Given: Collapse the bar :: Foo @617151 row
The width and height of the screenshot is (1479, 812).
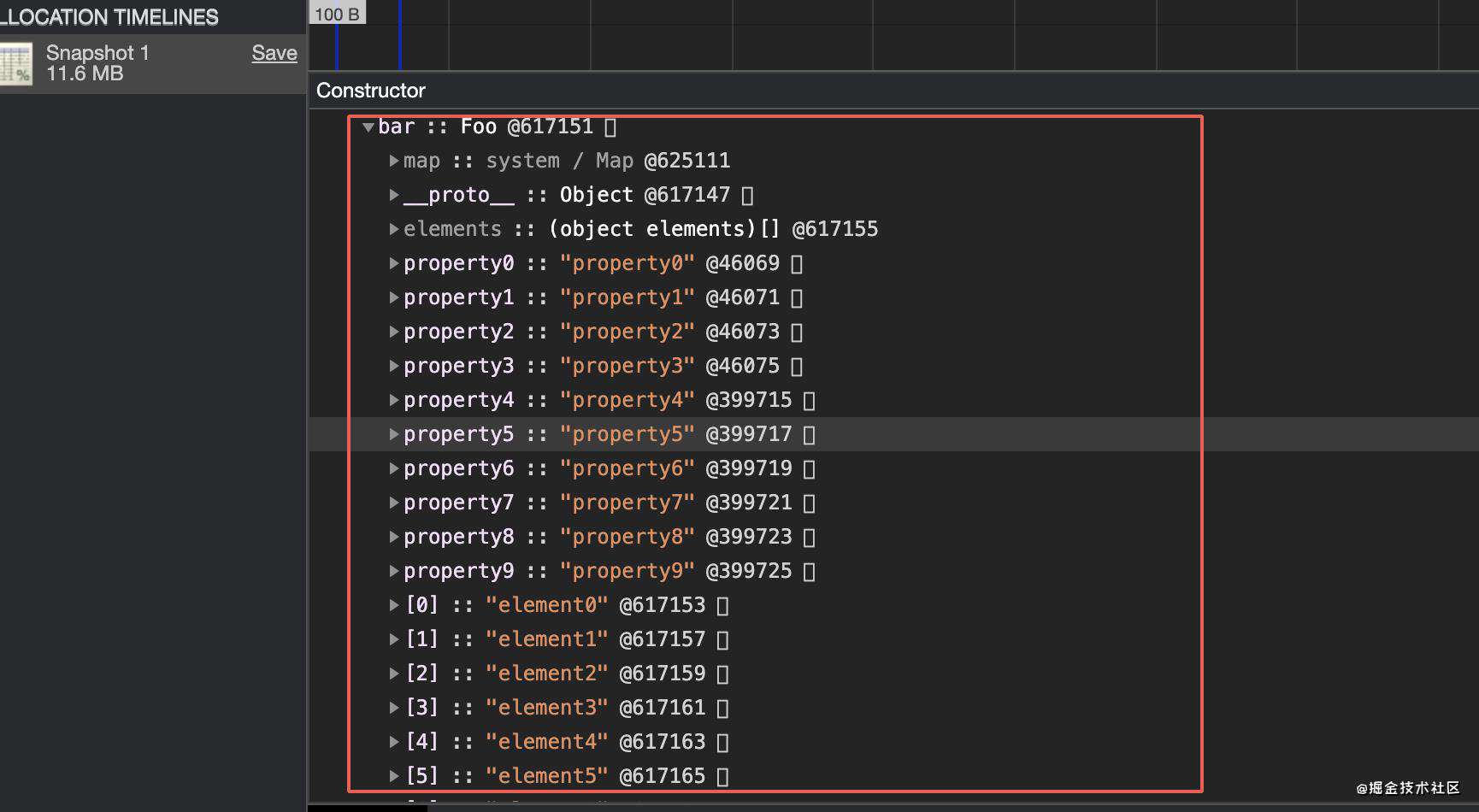Looking at the screenshot, I should coord(368,127).
